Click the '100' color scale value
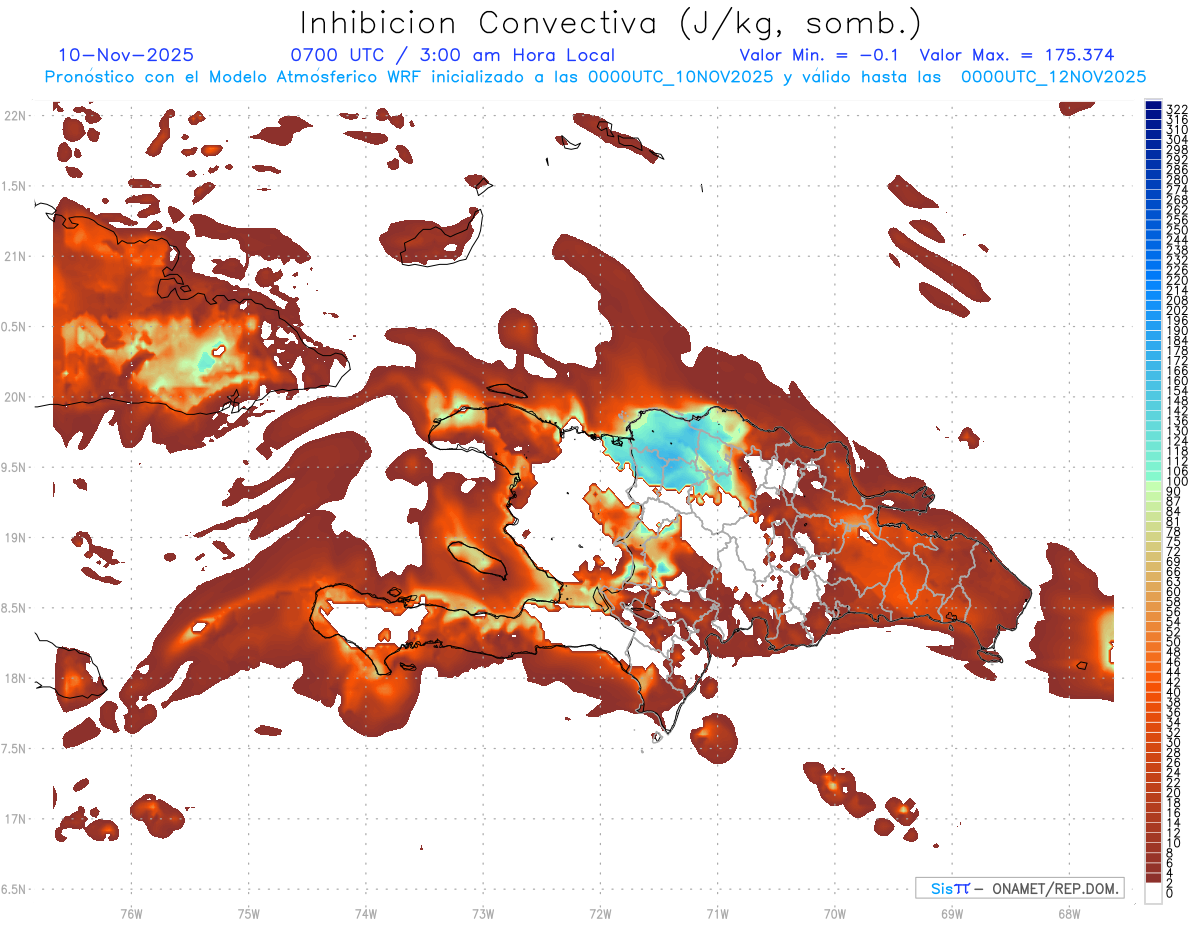This screenshot has height=927, width=1200. point(1177,481)
